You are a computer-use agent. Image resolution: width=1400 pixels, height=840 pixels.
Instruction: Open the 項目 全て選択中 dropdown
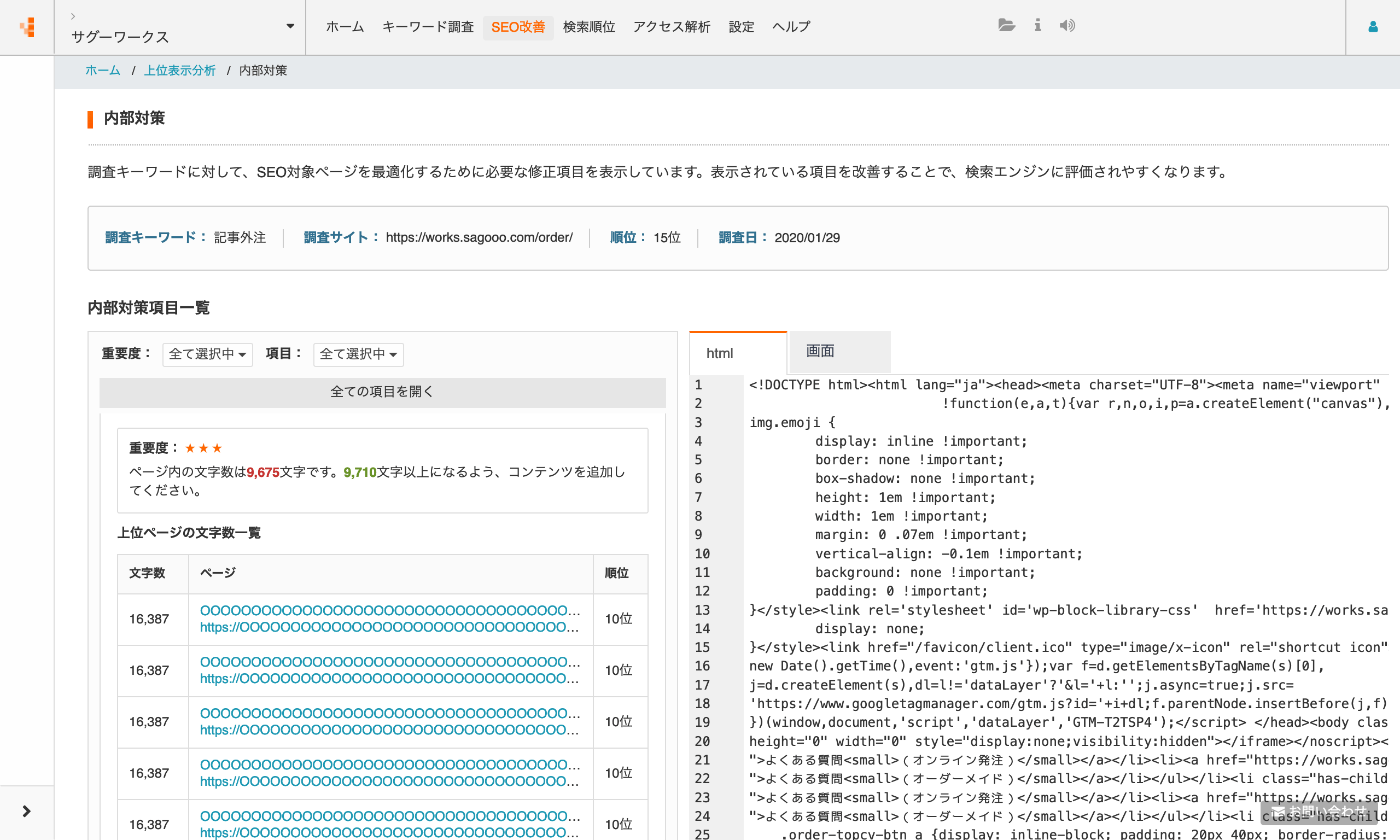[358, 354]
